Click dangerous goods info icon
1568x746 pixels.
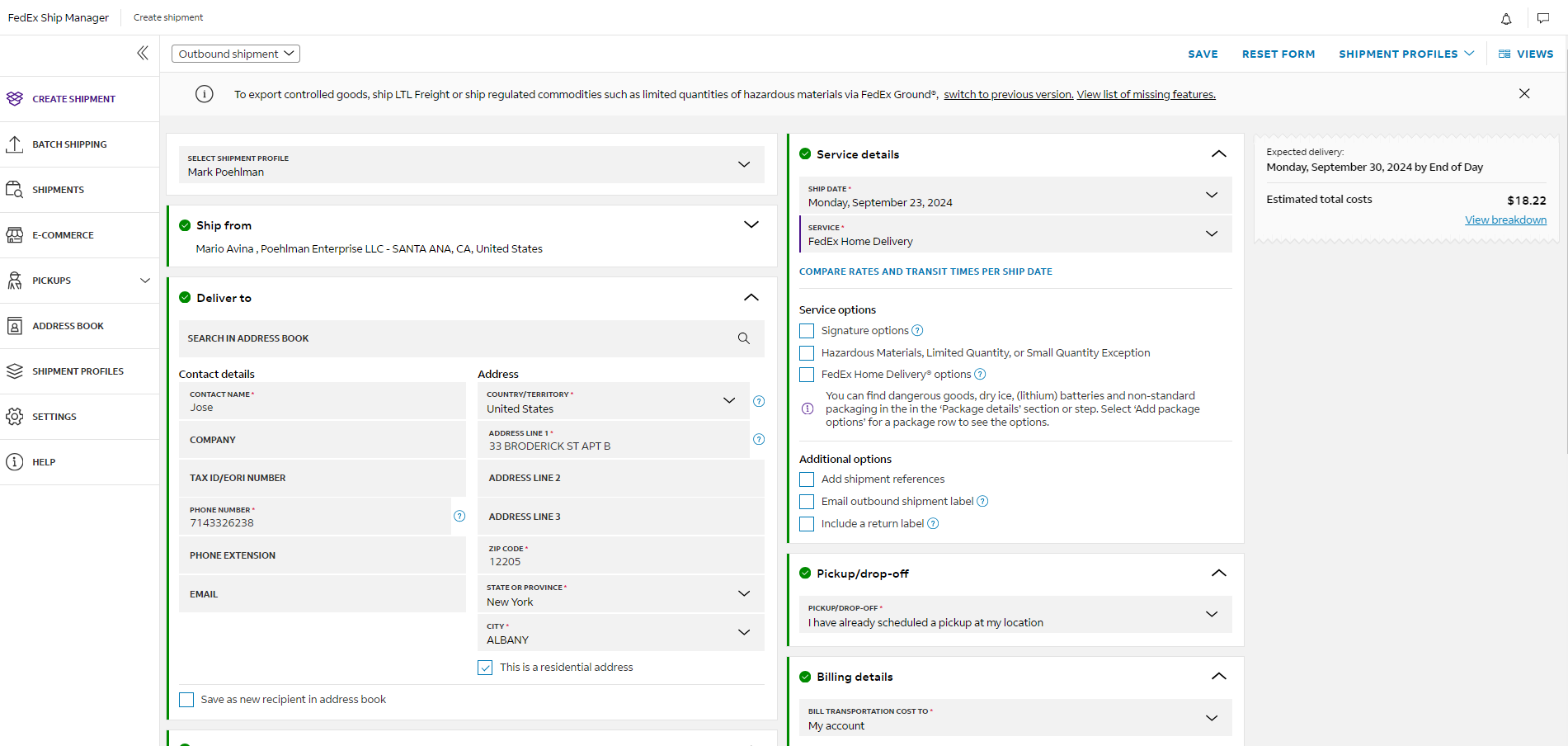[808, 408]
